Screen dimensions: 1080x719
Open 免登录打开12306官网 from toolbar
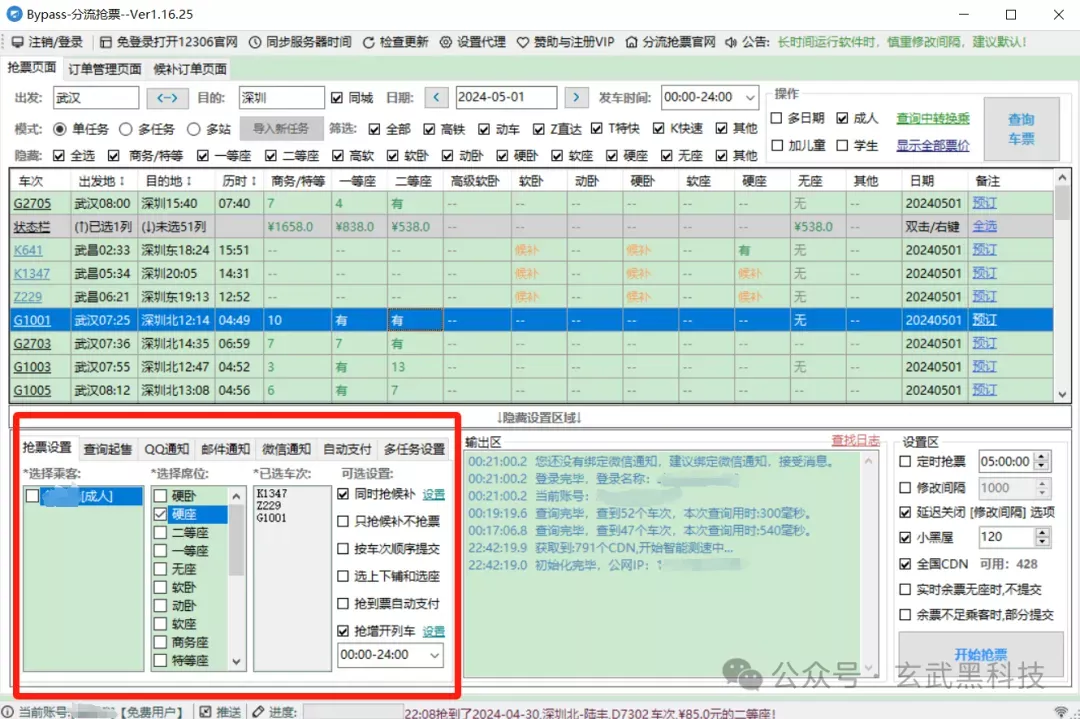tap(105, 42)
